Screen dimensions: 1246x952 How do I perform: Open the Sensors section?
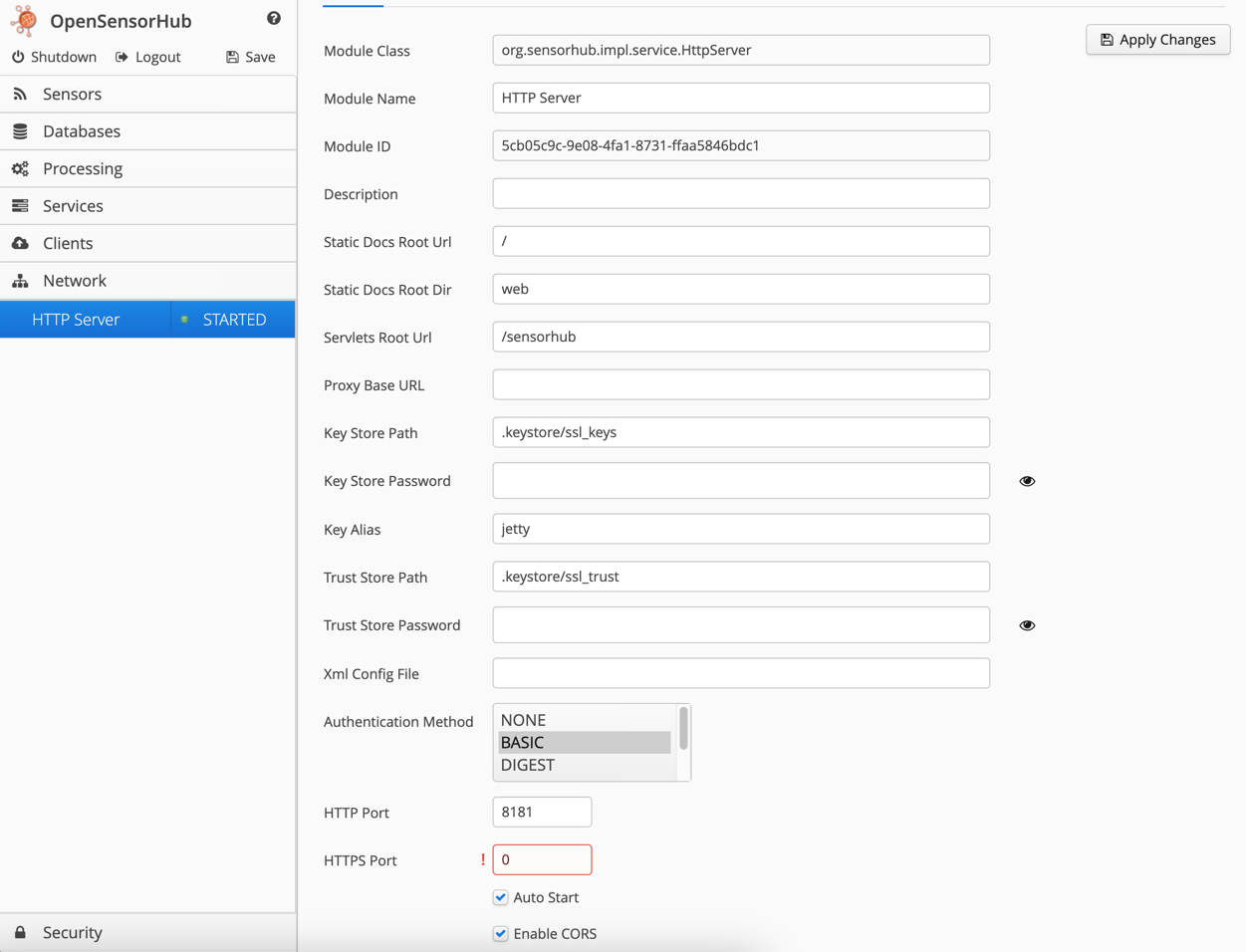coord(72,94)
